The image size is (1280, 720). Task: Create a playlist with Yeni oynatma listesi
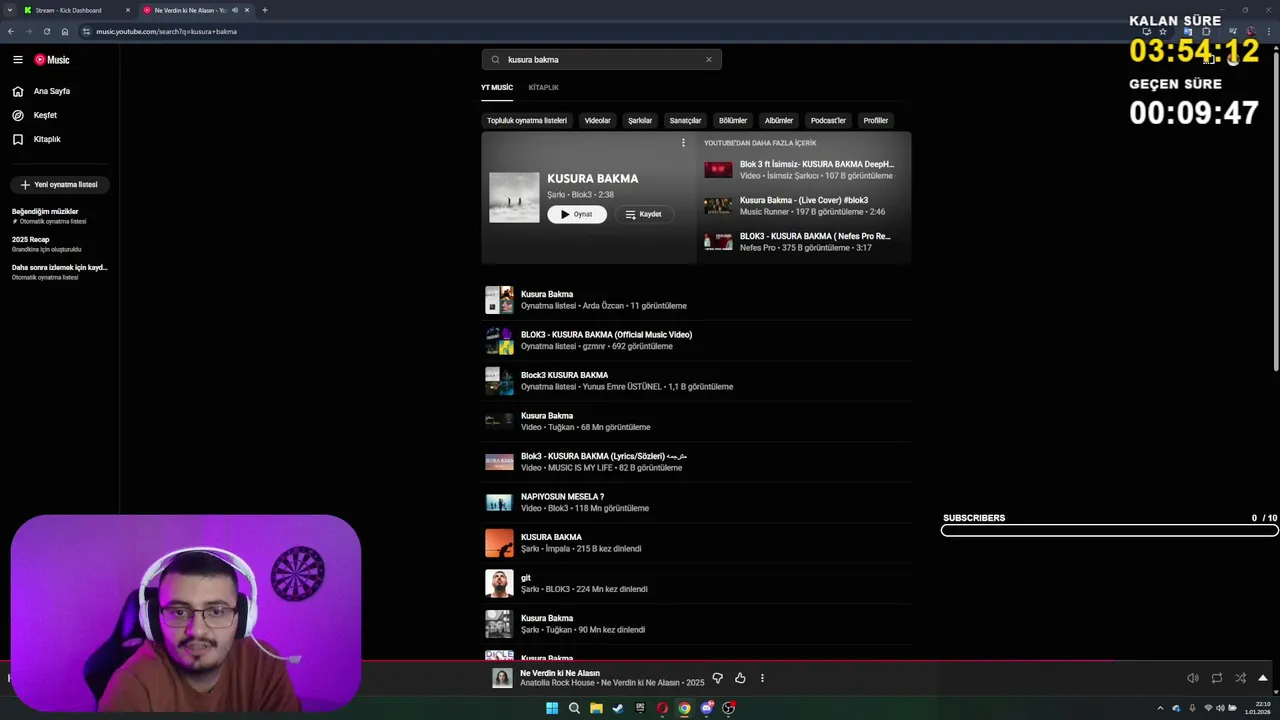(x=60, y=184)
